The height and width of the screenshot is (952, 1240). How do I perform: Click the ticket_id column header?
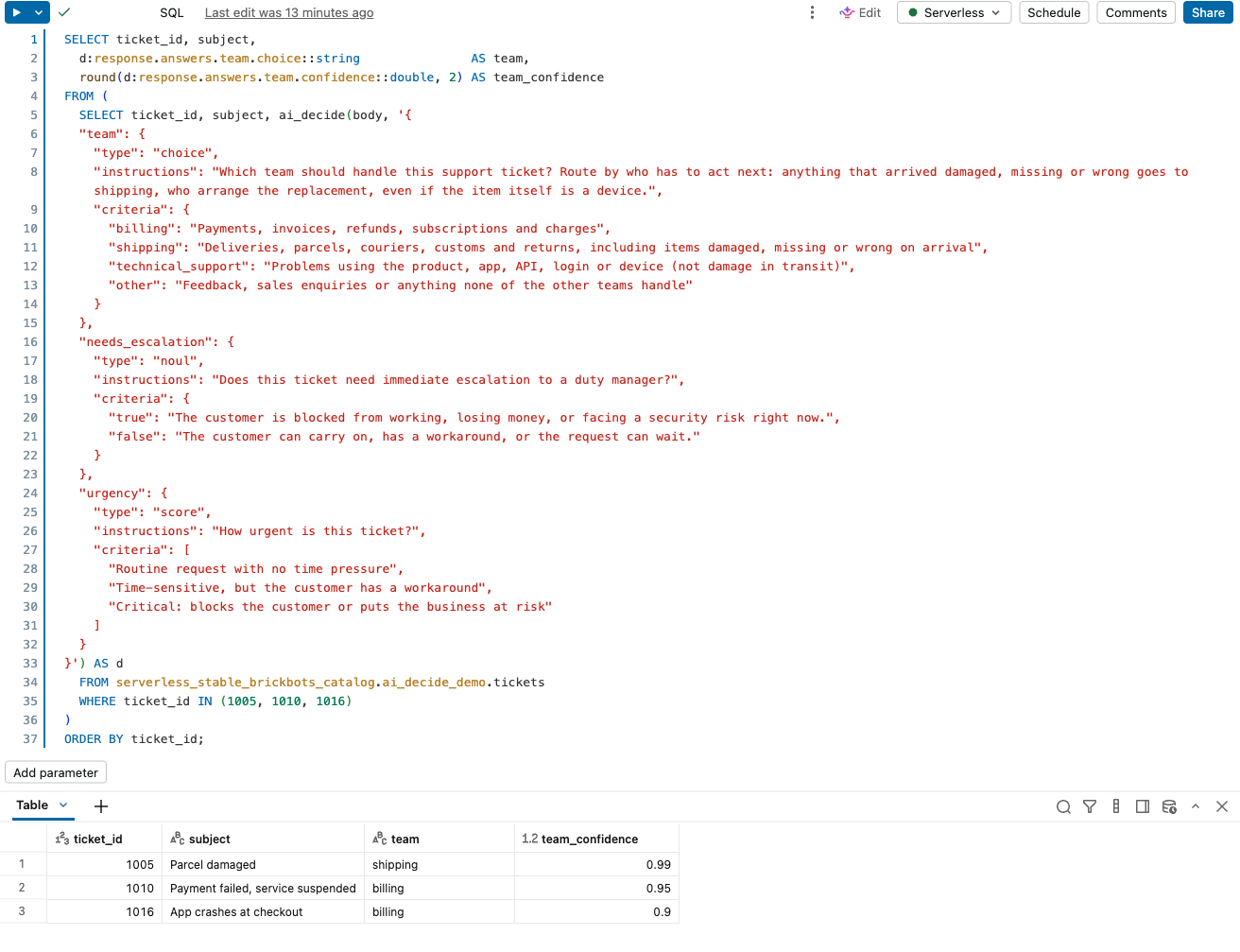click(x=104, y=839)
